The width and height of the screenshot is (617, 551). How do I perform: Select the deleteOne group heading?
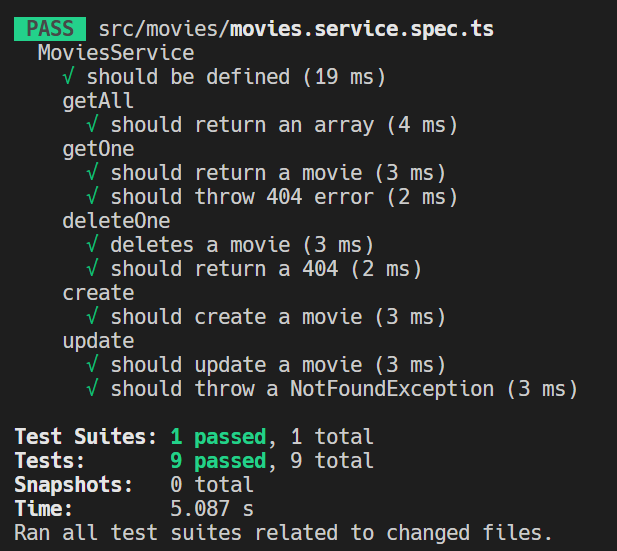pyautogui.click(x=116, y=221)
